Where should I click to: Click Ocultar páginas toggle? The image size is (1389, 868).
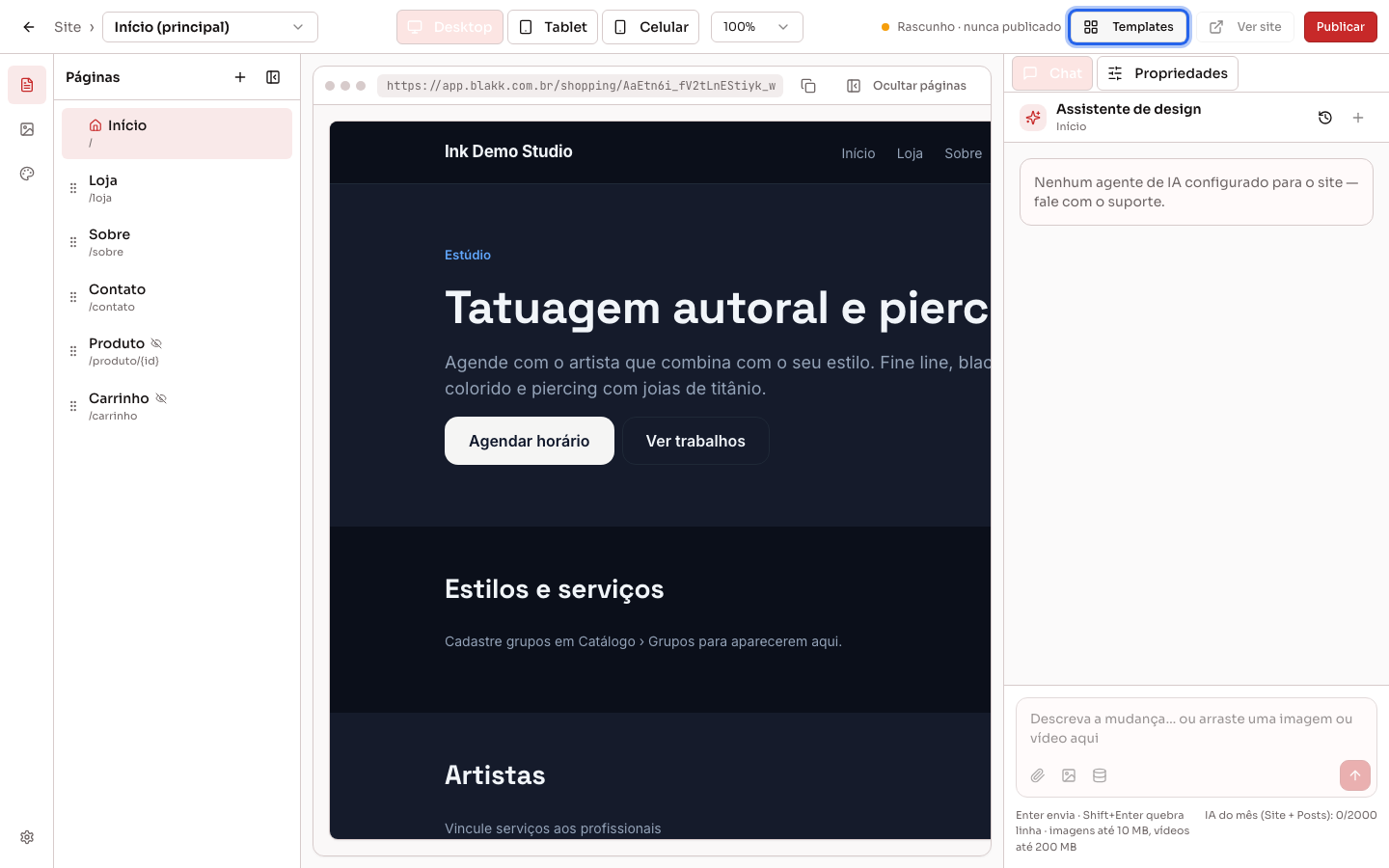coord(907,86)
